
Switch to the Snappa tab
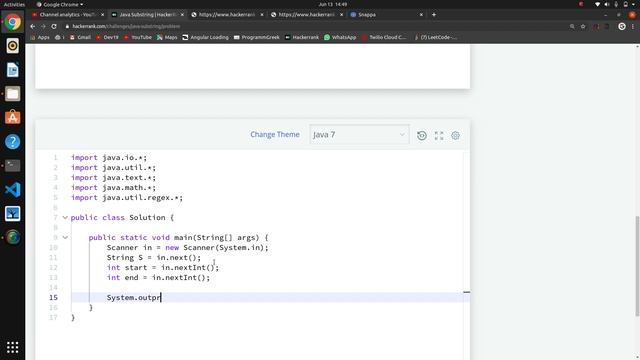(x=386, y=15)
